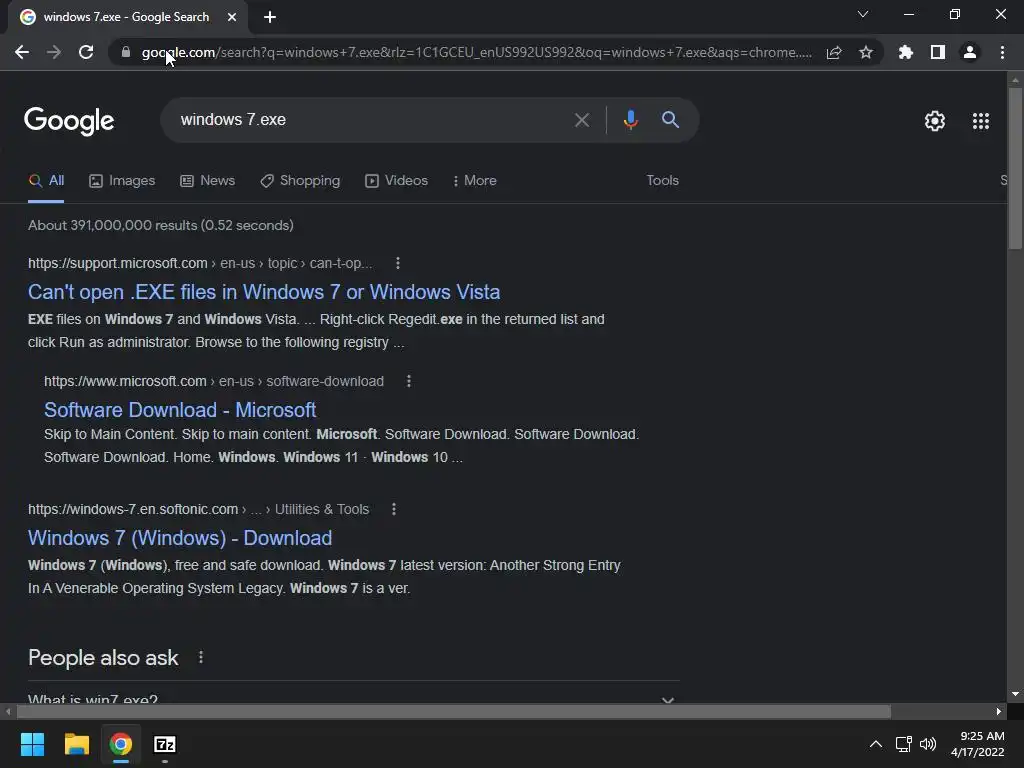Click the scroll down arrow
The image size is (1024, 768).
tap(1014, 694)
